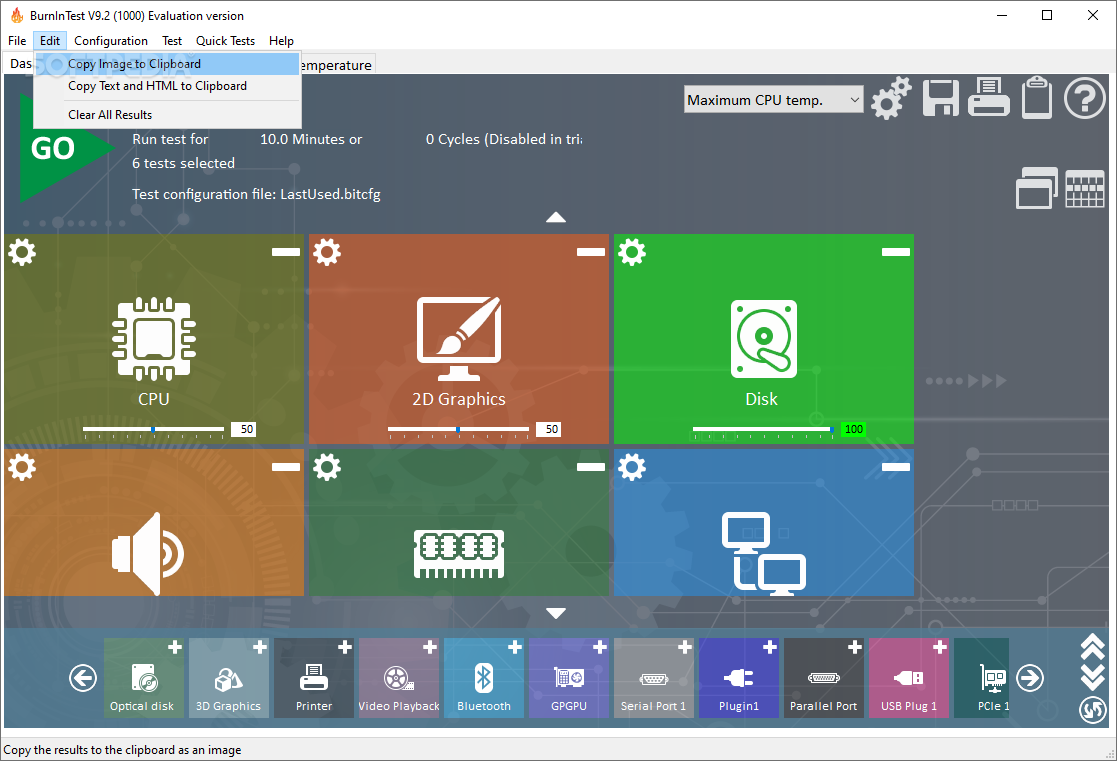Viewport: 1117px width, 761px height.
Task: Click the Memory RAM module icon
Action: [459, 554]
